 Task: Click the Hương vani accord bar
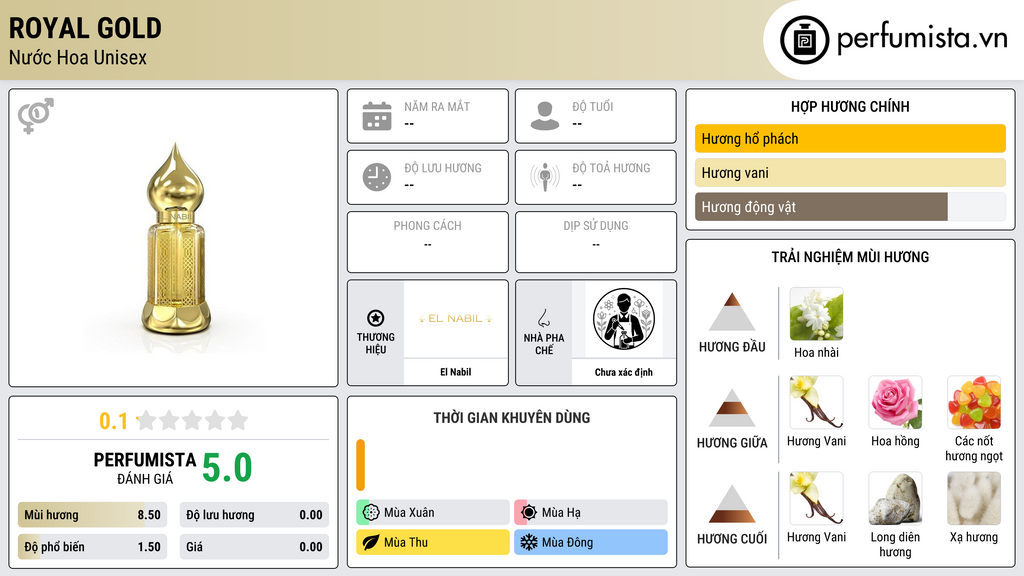pyautogui.click(x=850, y=173)
